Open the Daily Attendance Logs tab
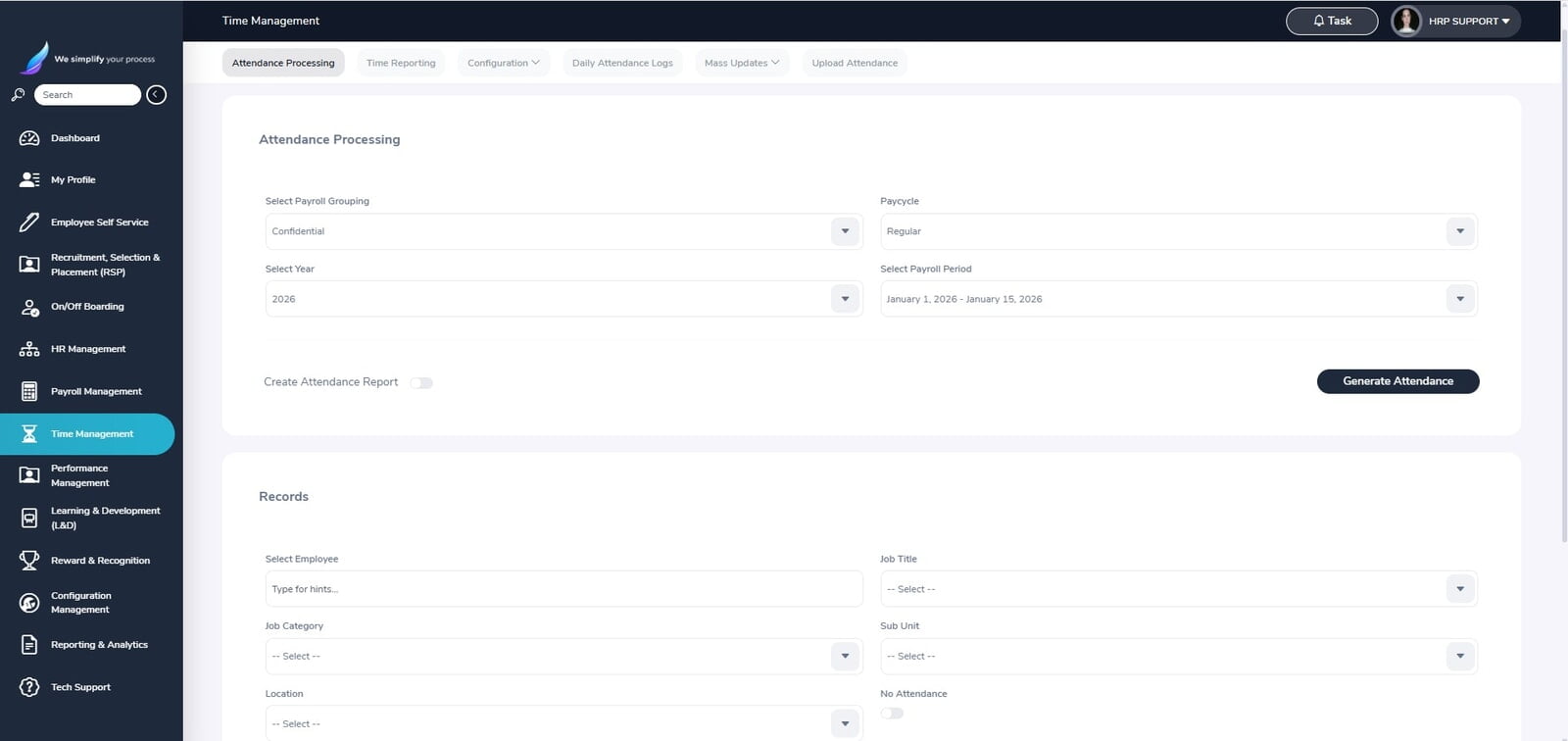Image resolution: width=1568 pixels, height=741 pixels. pyautogui.click(x=622, y=63)
